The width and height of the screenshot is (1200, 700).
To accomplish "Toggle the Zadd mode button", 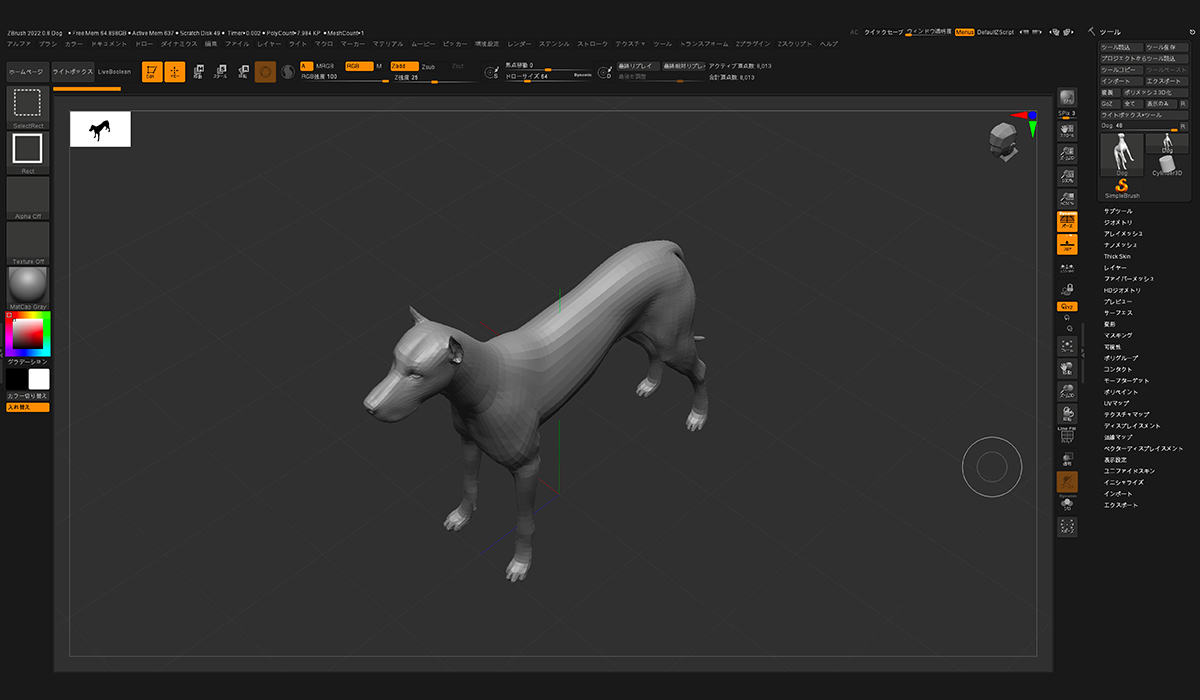I will [x=403, y=66].
